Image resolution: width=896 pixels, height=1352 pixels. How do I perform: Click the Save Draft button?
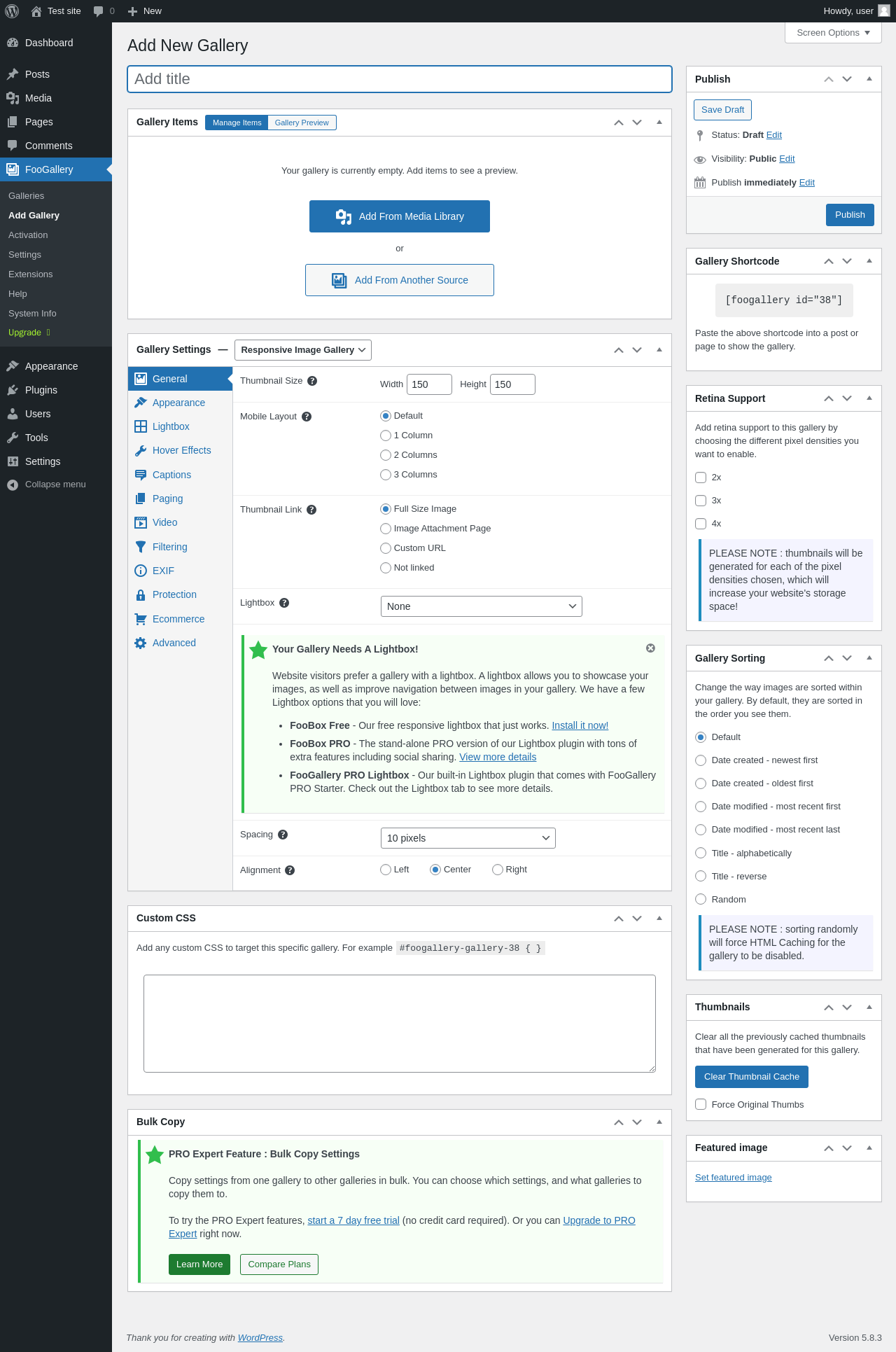[722, 110]
